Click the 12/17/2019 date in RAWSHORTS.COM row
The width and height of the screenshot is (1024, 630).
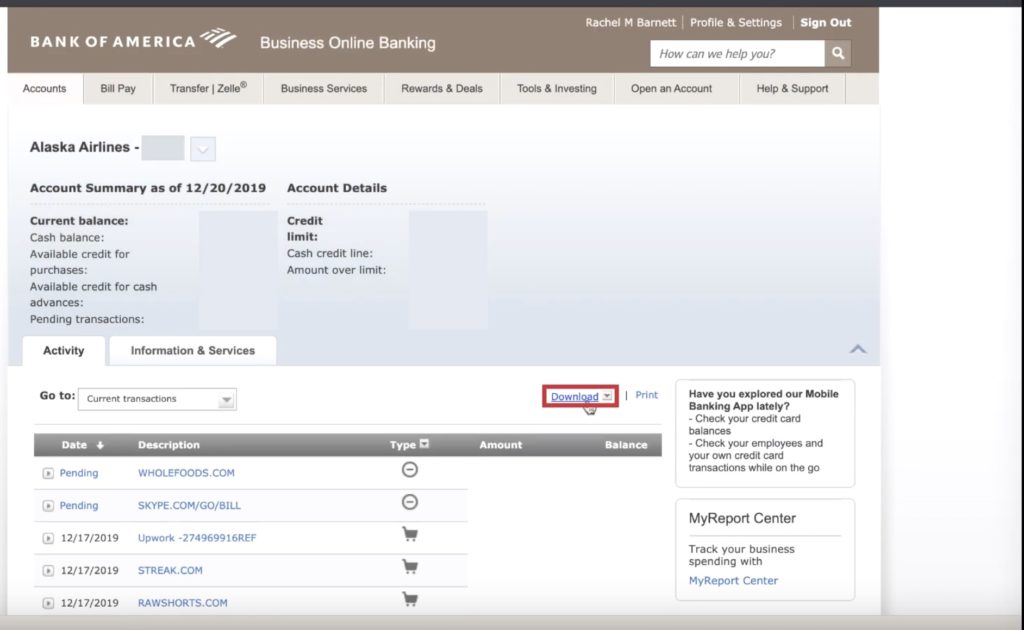(89, 603)
